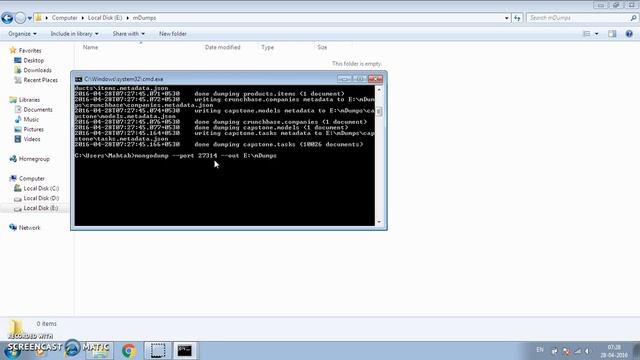Maximize the cmd.exe window
Screen dimensions: 640x360
(360, 79)
